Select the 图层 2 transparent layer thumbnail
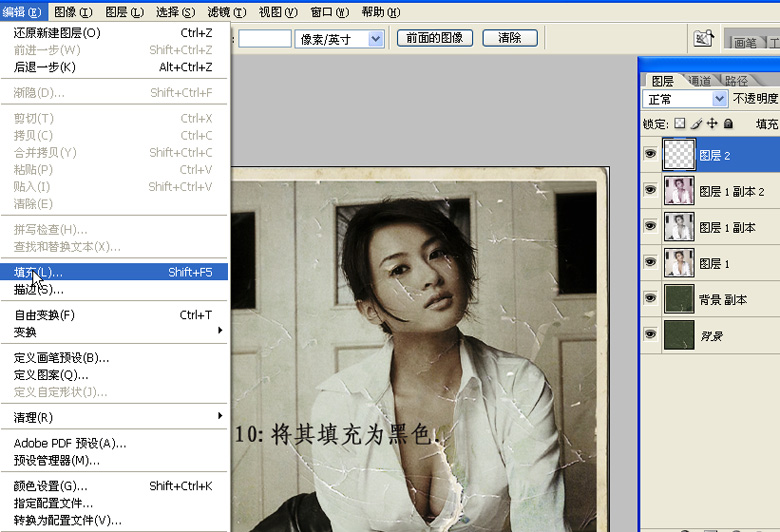Screen dimensions: 780x532 pyautogui.click(x=679, y=155)
